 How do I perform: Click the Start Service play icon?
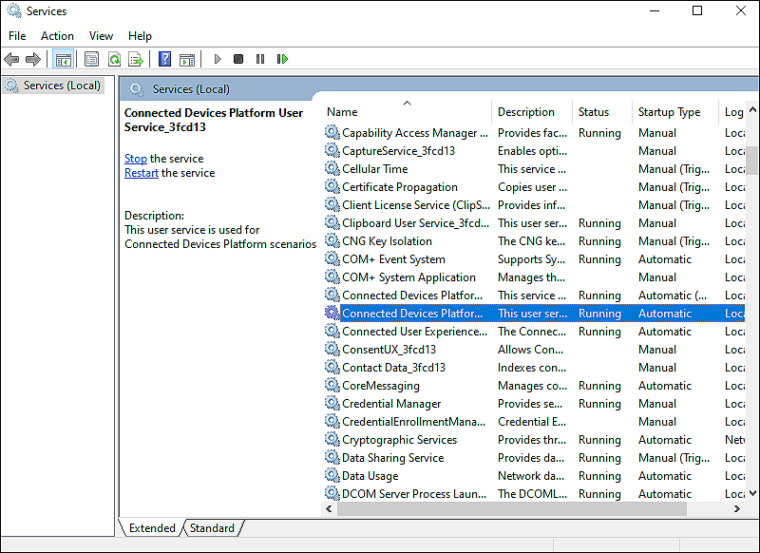[218, 59]
